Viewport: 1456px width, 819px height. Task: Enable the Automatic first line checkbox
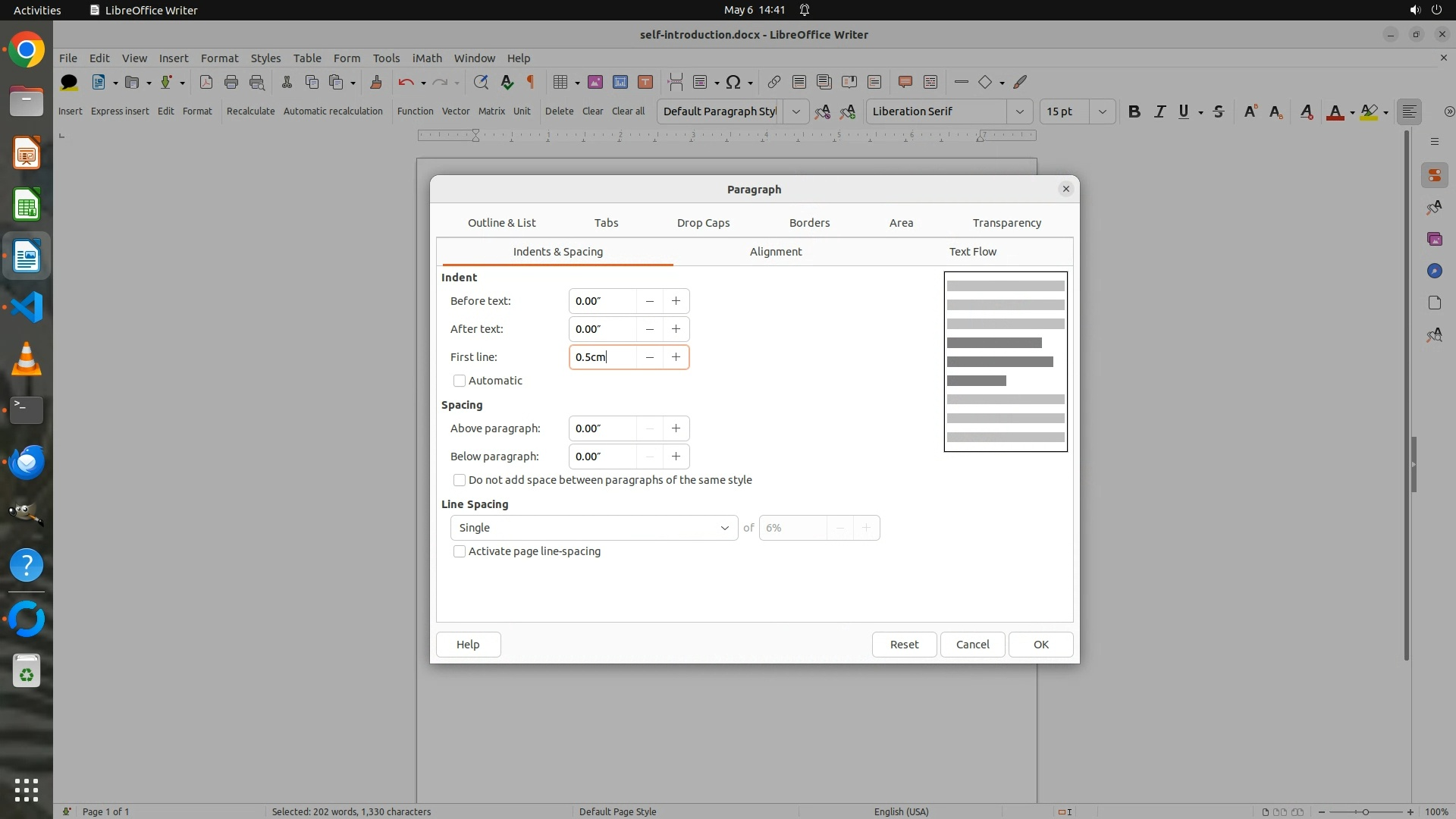[x=460, y=381]
